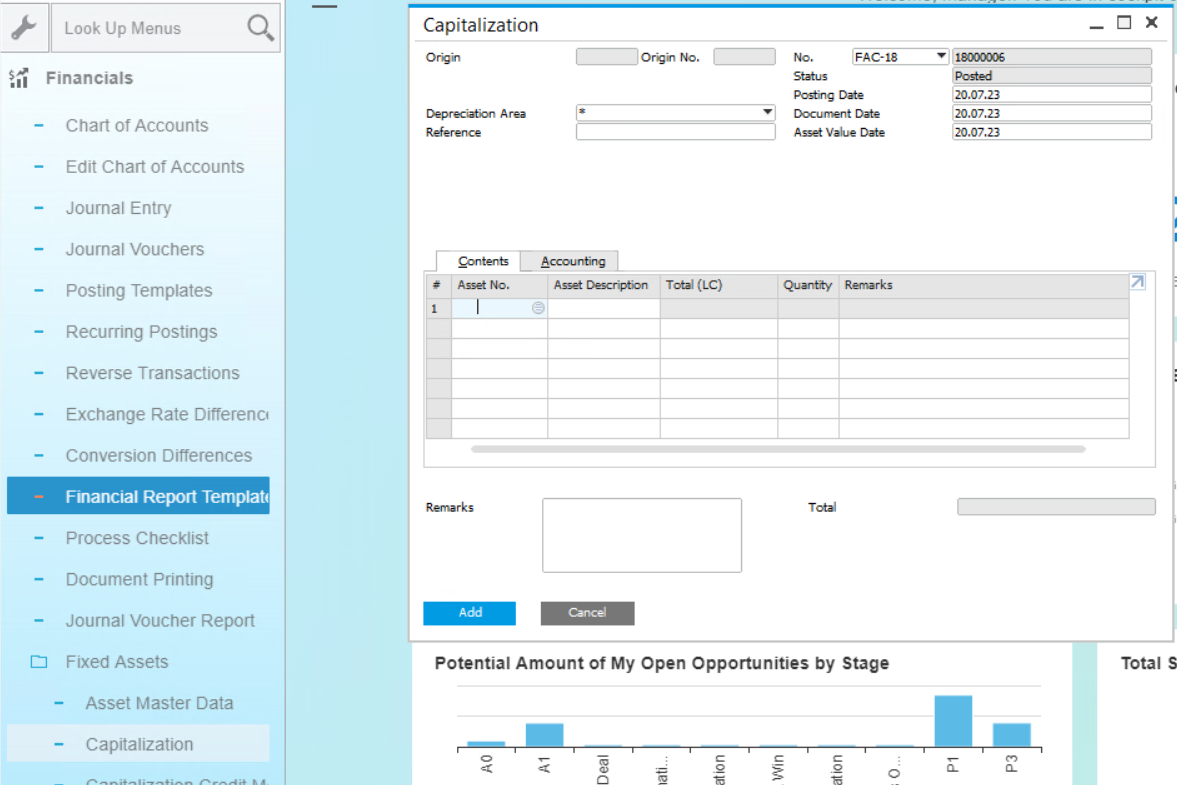Switch to the Accounting tab
The image size is (1177, 785).
point(572,261)
